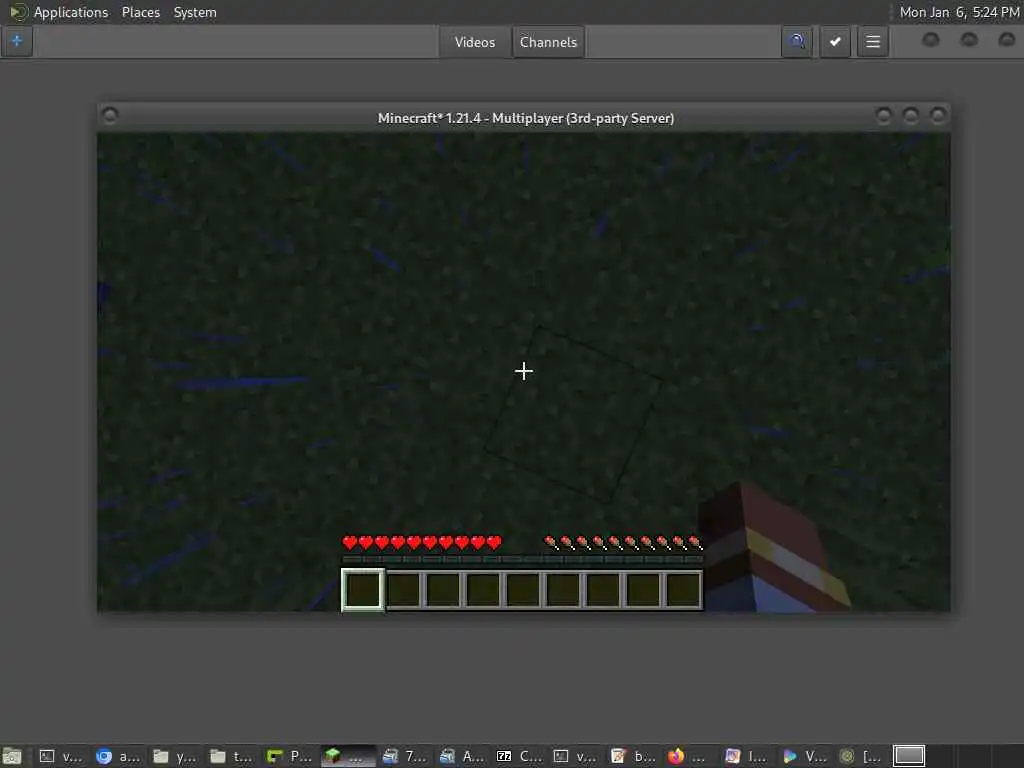The height and width of the screenshot is (768, 1024).
Task: Open the Applications menu
Action: pos(71,12)
